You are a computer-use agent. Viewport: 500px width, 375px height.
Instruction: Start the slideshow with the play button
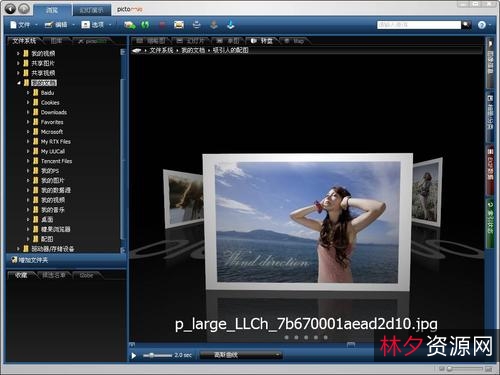click(134, 355)
